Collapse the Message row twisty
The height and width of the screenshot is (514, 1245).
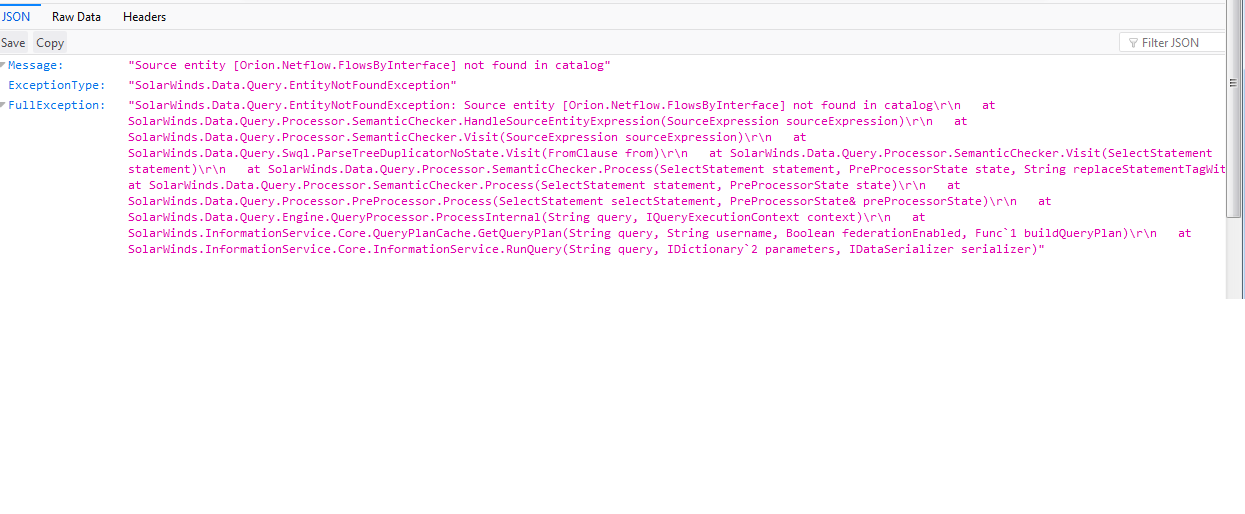coord(3,65)
